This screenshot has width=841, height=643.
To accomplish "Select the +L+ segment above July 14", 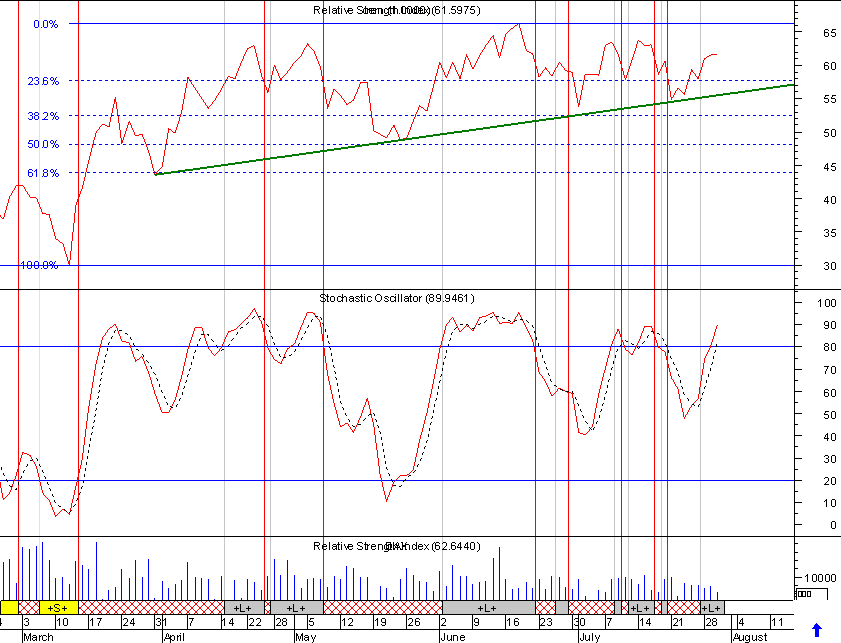I will point(641,608).
